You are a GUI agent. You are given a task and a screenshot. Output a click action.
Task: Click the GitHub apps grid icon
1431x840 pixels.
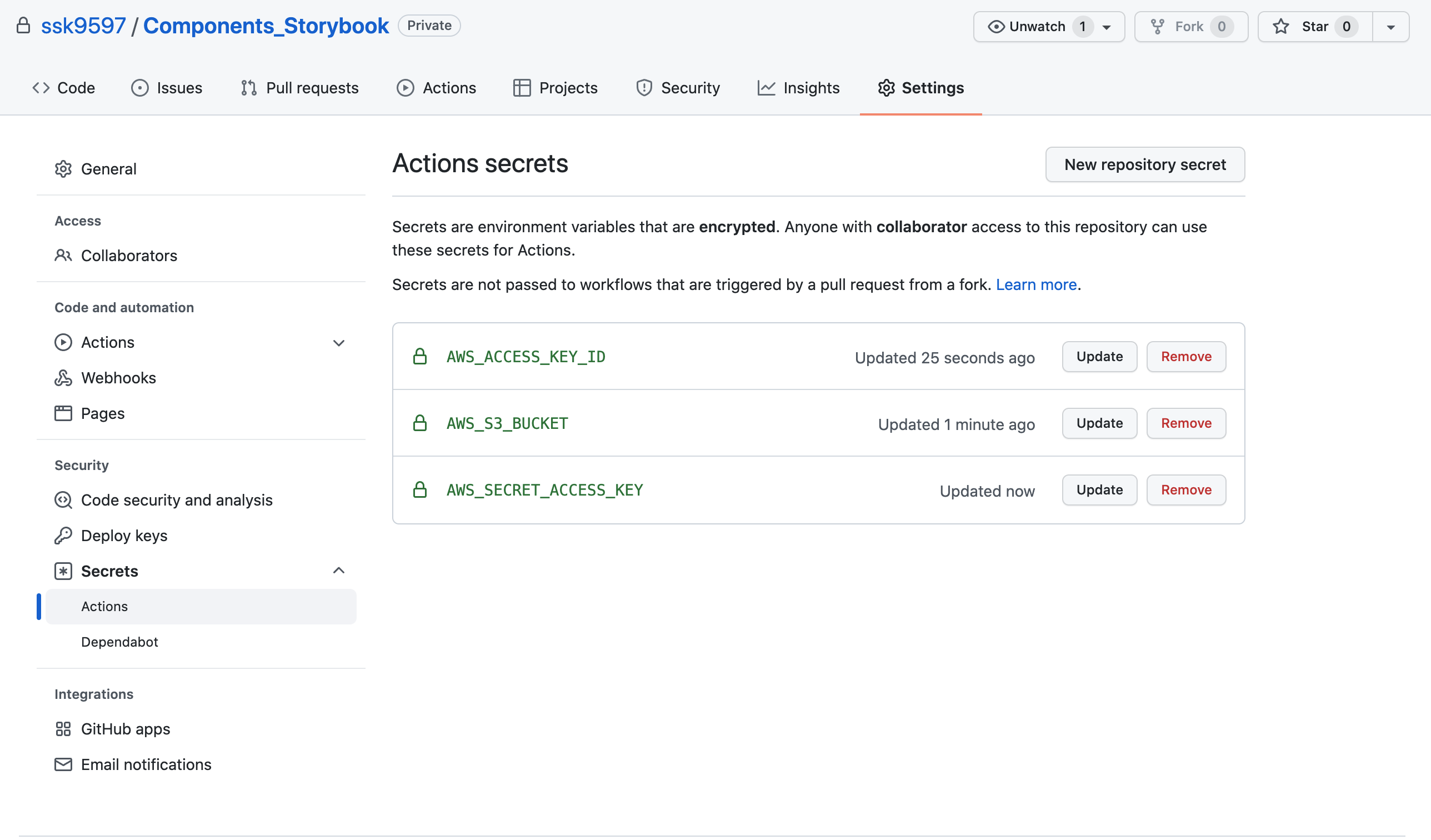pyautogui.click(x=63, y=729)
